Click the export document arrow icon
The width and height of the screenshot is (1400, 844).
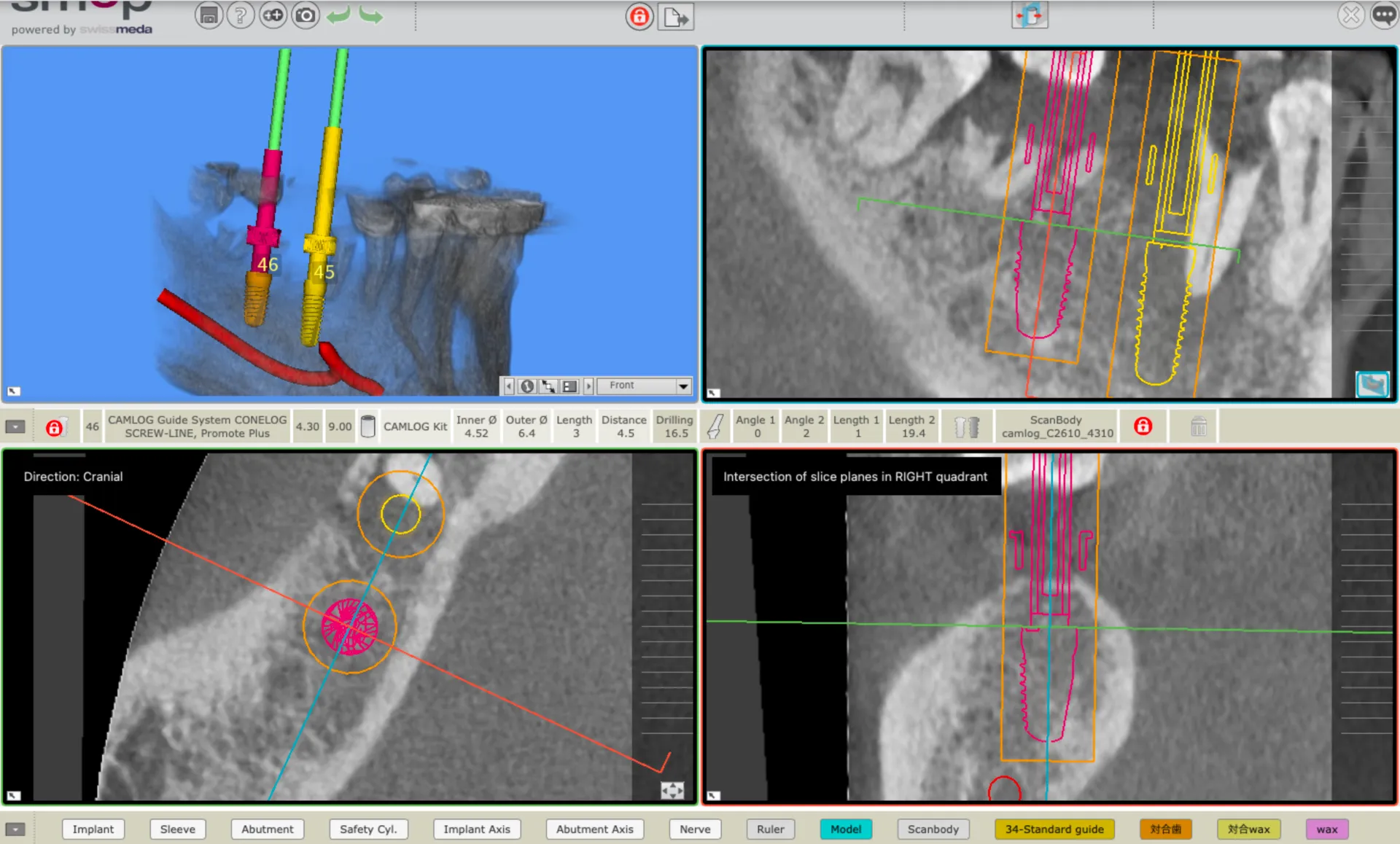[x=676, y=17]
